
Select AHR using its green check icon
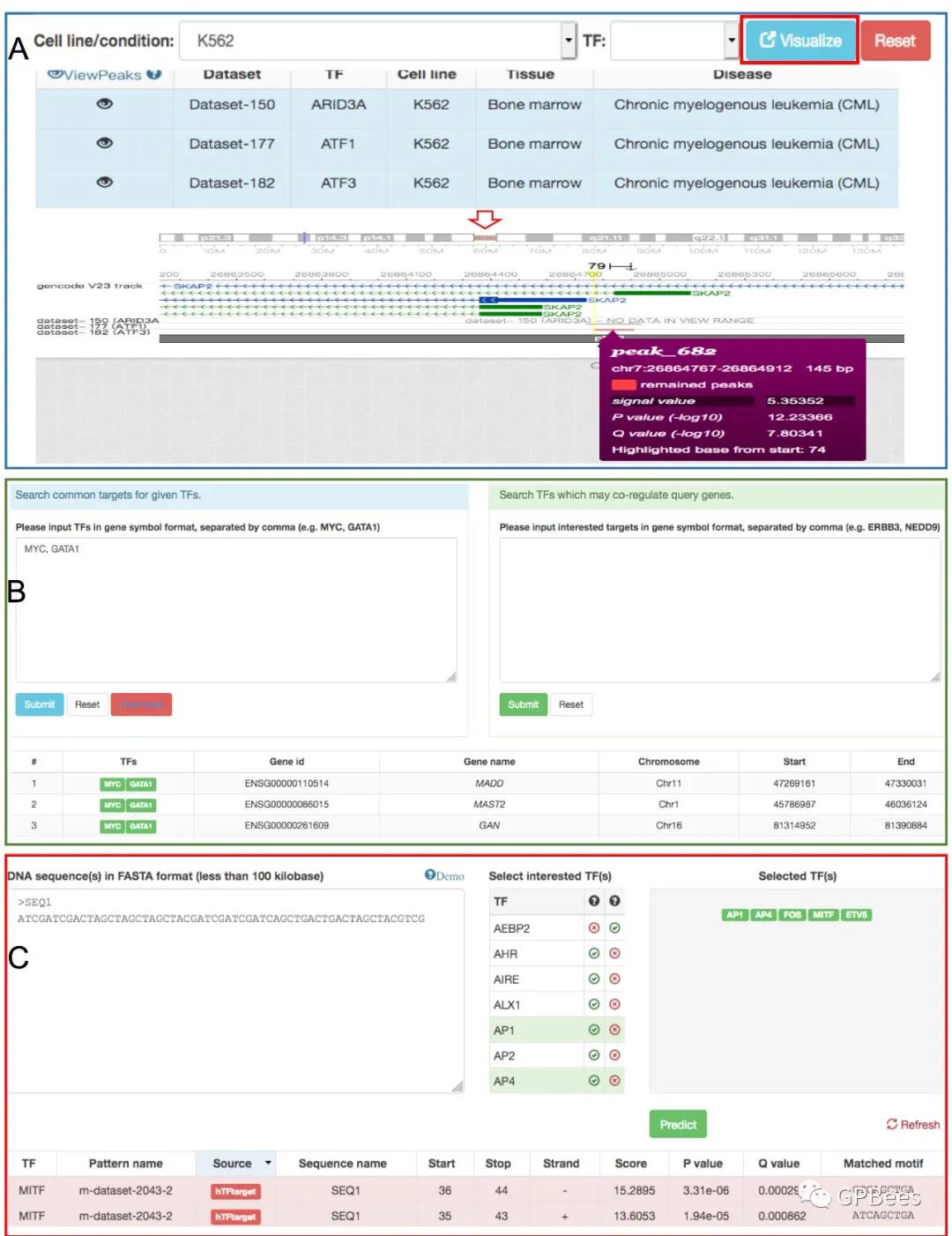click(x=594, y=954)
